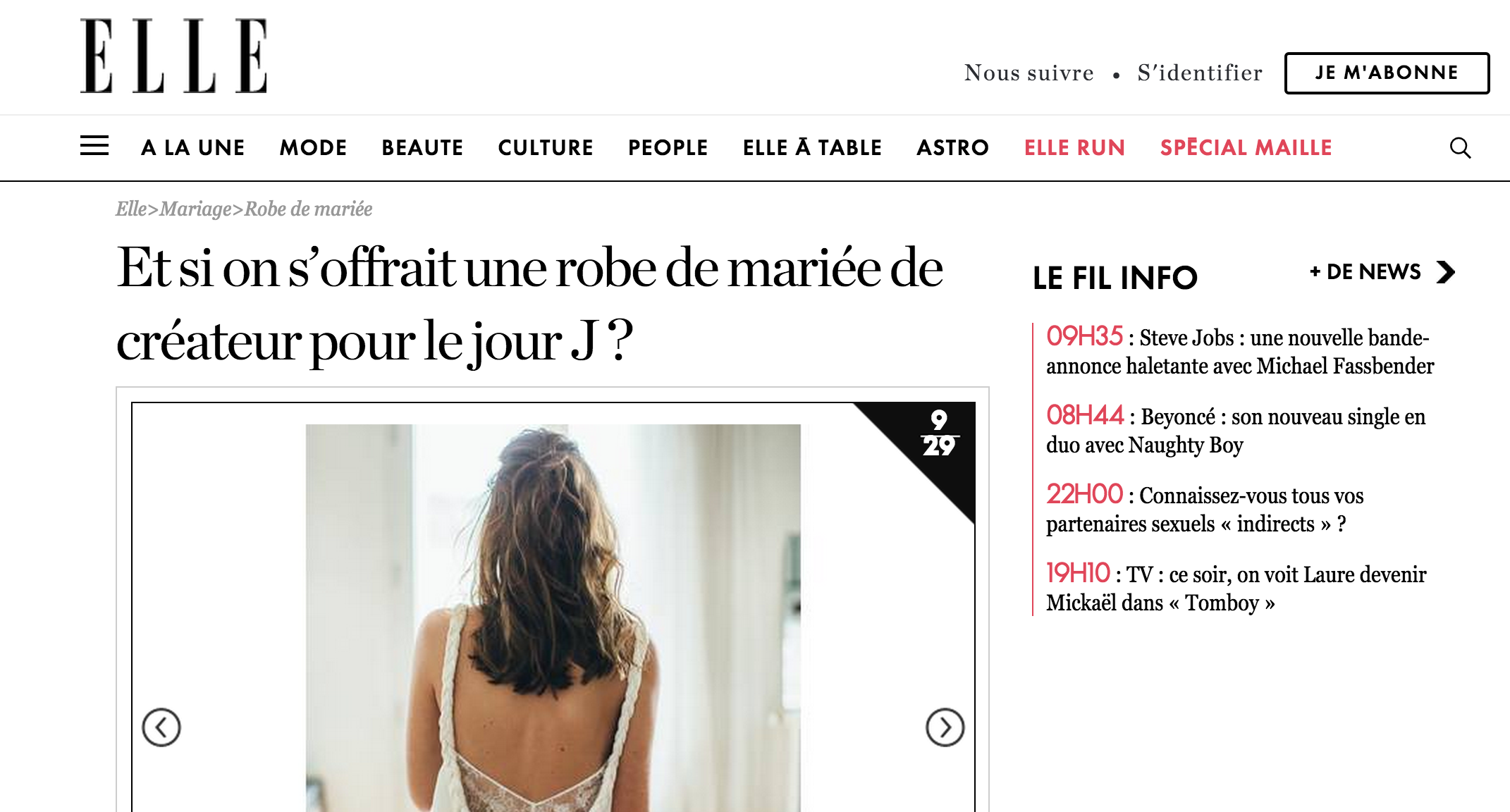Open the BEAUTE menu section
The image size is (1510, 812).
point(422,147)
